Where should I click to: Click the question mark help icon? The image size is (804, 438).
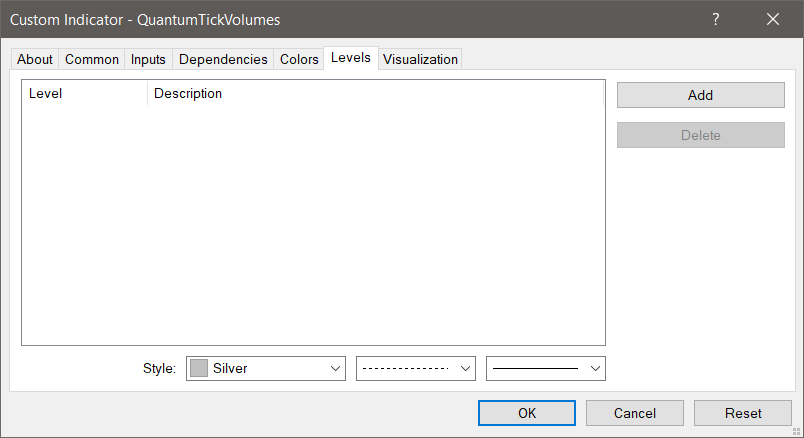coord(716,19)
